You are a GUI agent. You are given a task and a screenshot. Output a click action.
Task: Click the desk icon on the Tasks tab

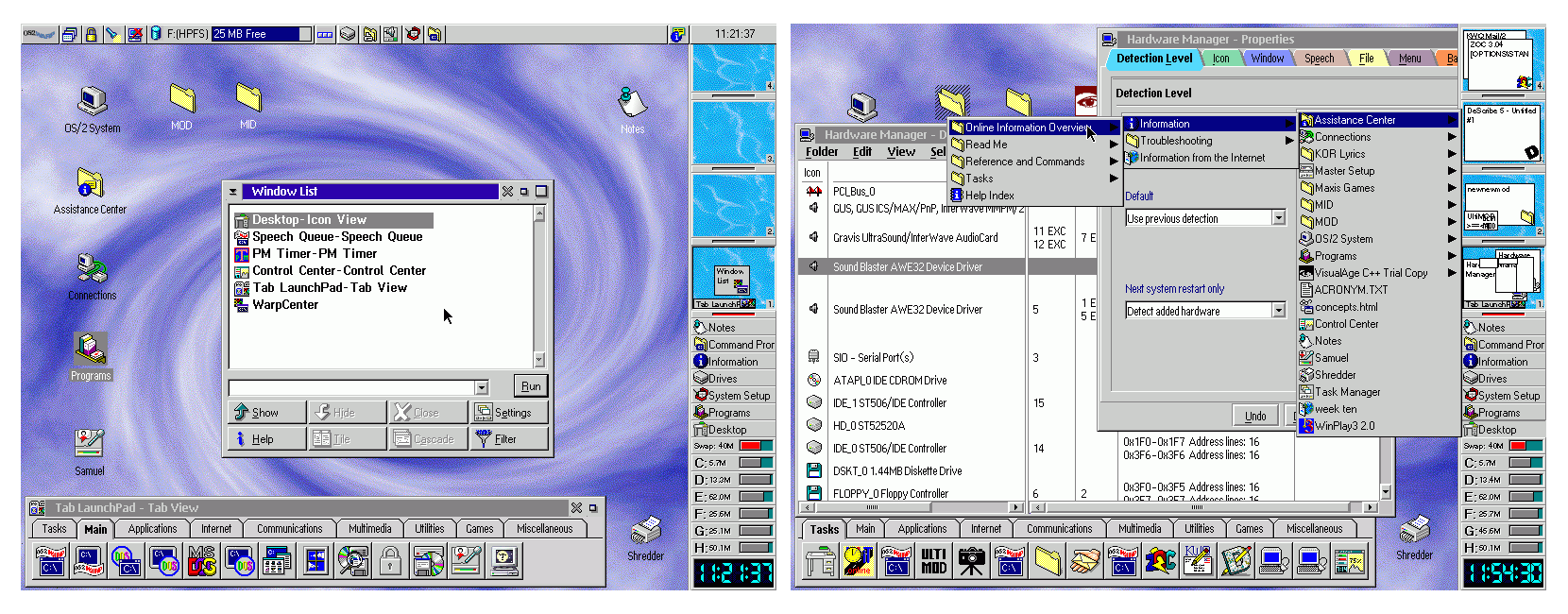tap(821, 561)
